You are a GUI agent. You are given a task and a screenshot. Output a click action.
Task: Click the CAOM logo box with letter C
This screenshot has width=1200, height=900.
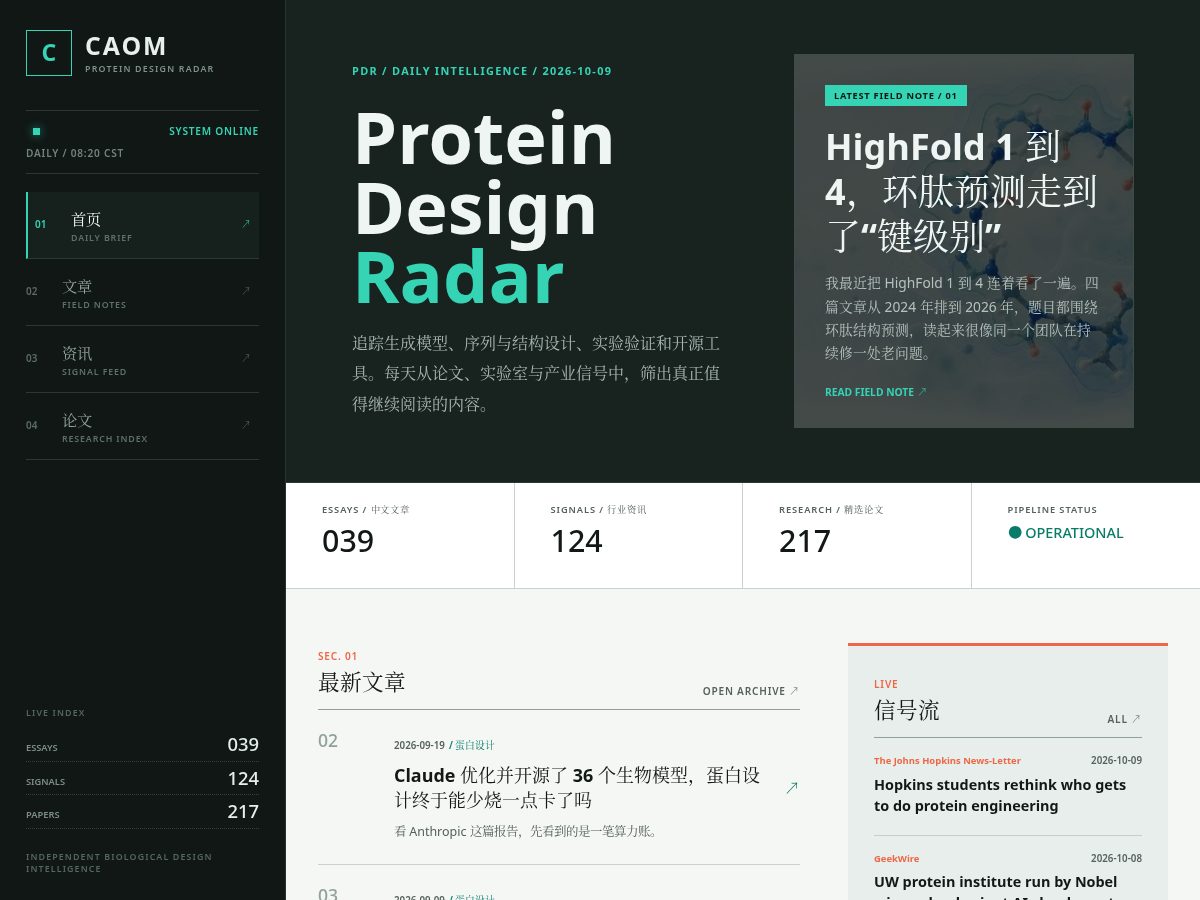[x=49, y=53]
